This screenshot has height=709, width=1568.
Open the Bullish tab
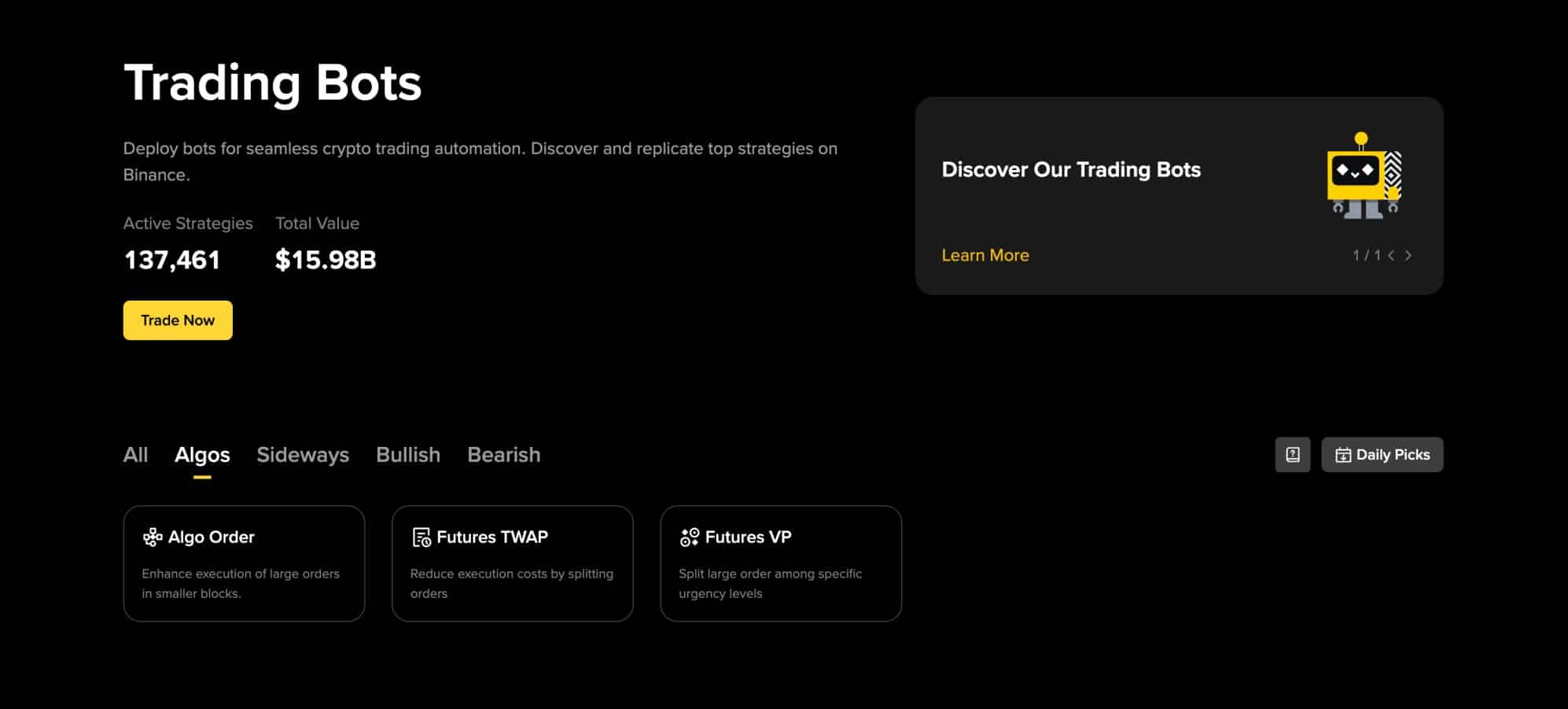[x=408, y=455]
